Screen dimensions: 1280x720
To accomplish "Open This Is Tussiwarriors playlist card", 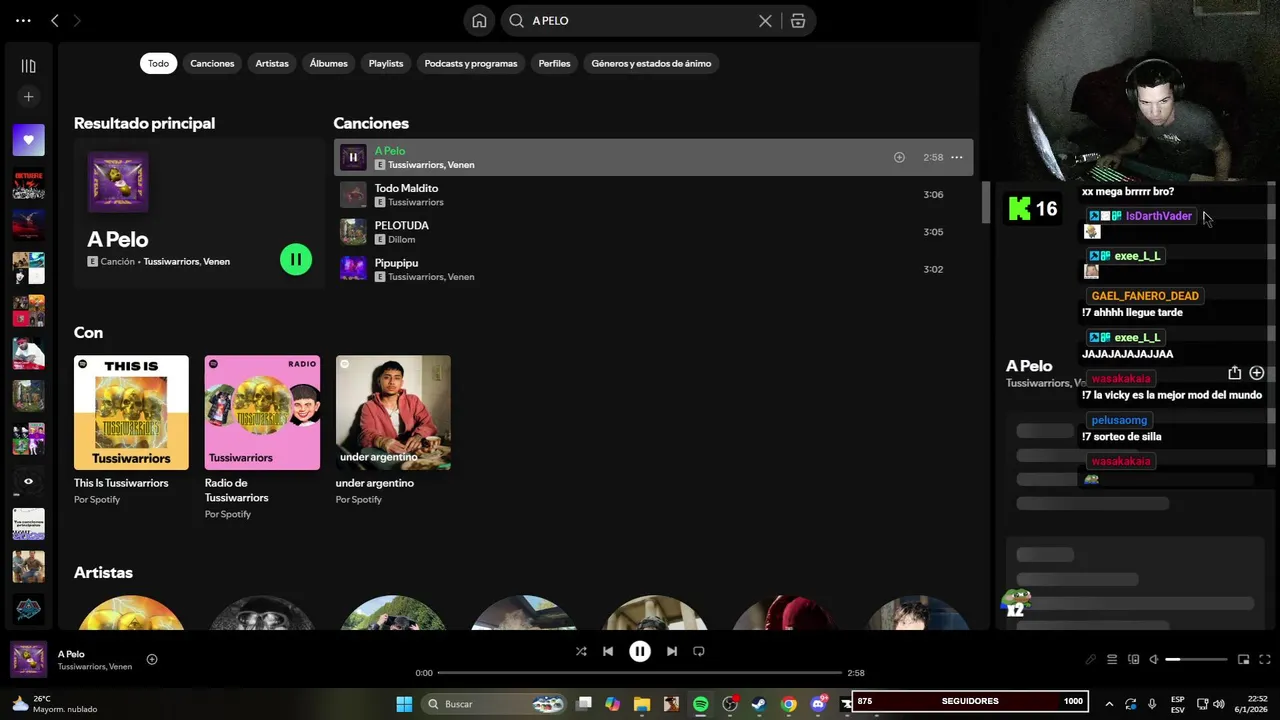I will (x=131, y=430).
